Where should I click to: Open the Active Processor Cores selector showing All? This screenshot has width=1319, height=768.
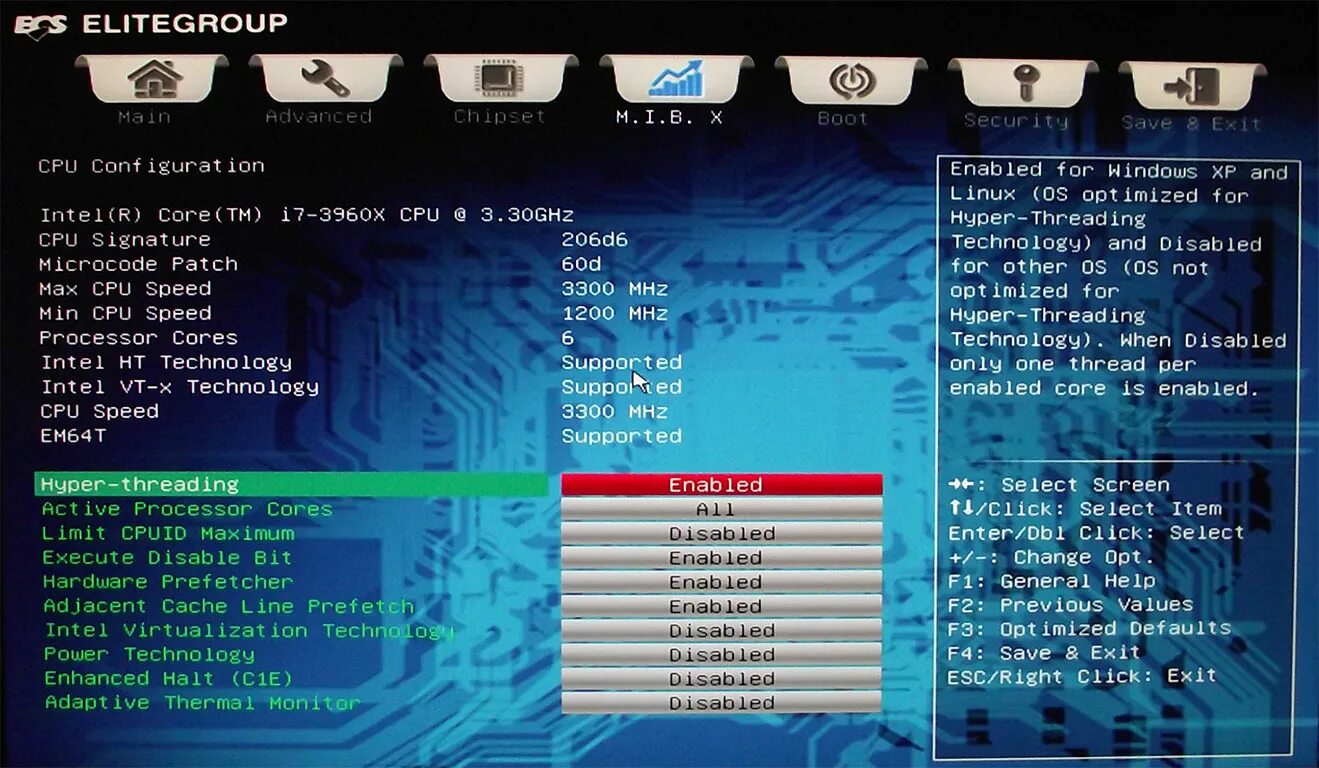pyautogui.click(x=716, y=509)
